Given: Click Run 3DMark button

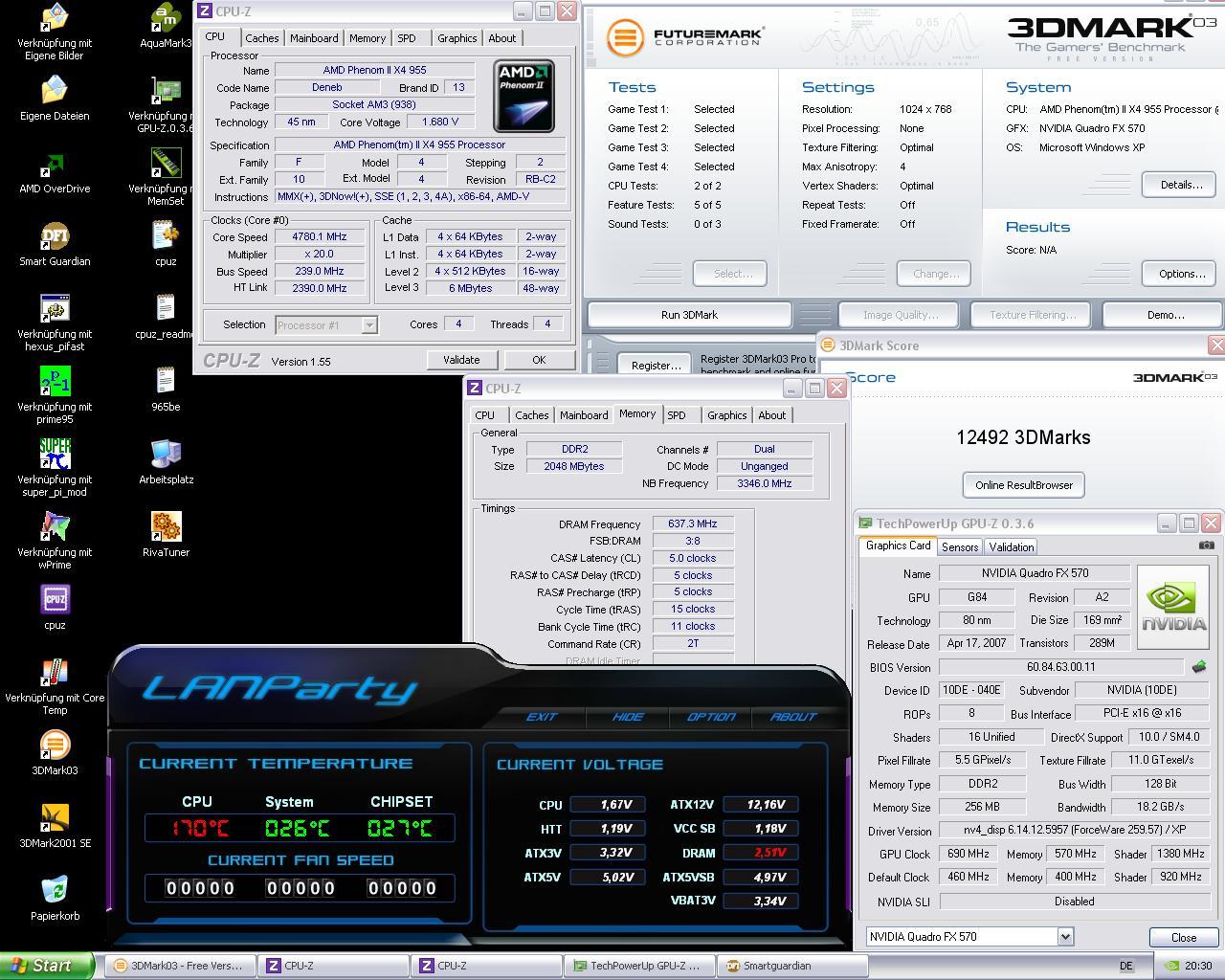Looking at the screenshot, I should click(689, 315).
